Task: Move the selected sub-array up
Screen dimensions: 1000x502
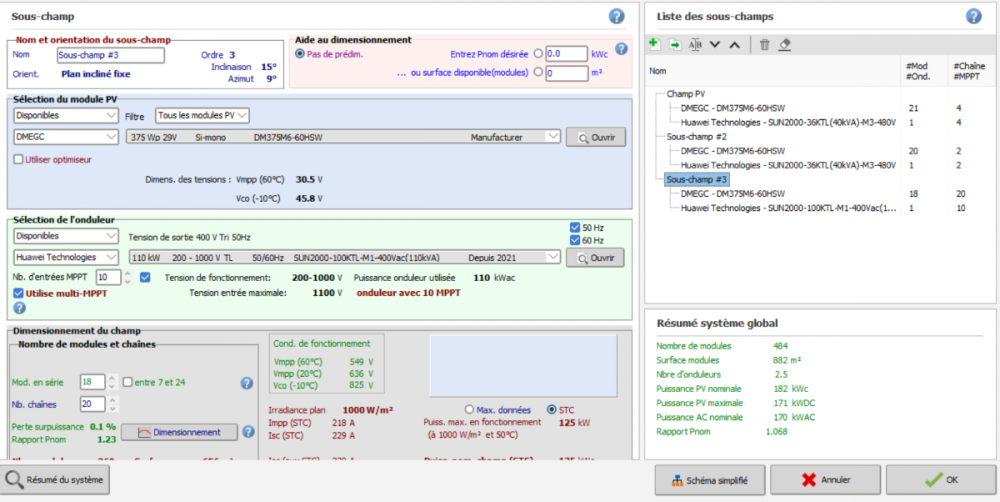Action: click(735, 45)
